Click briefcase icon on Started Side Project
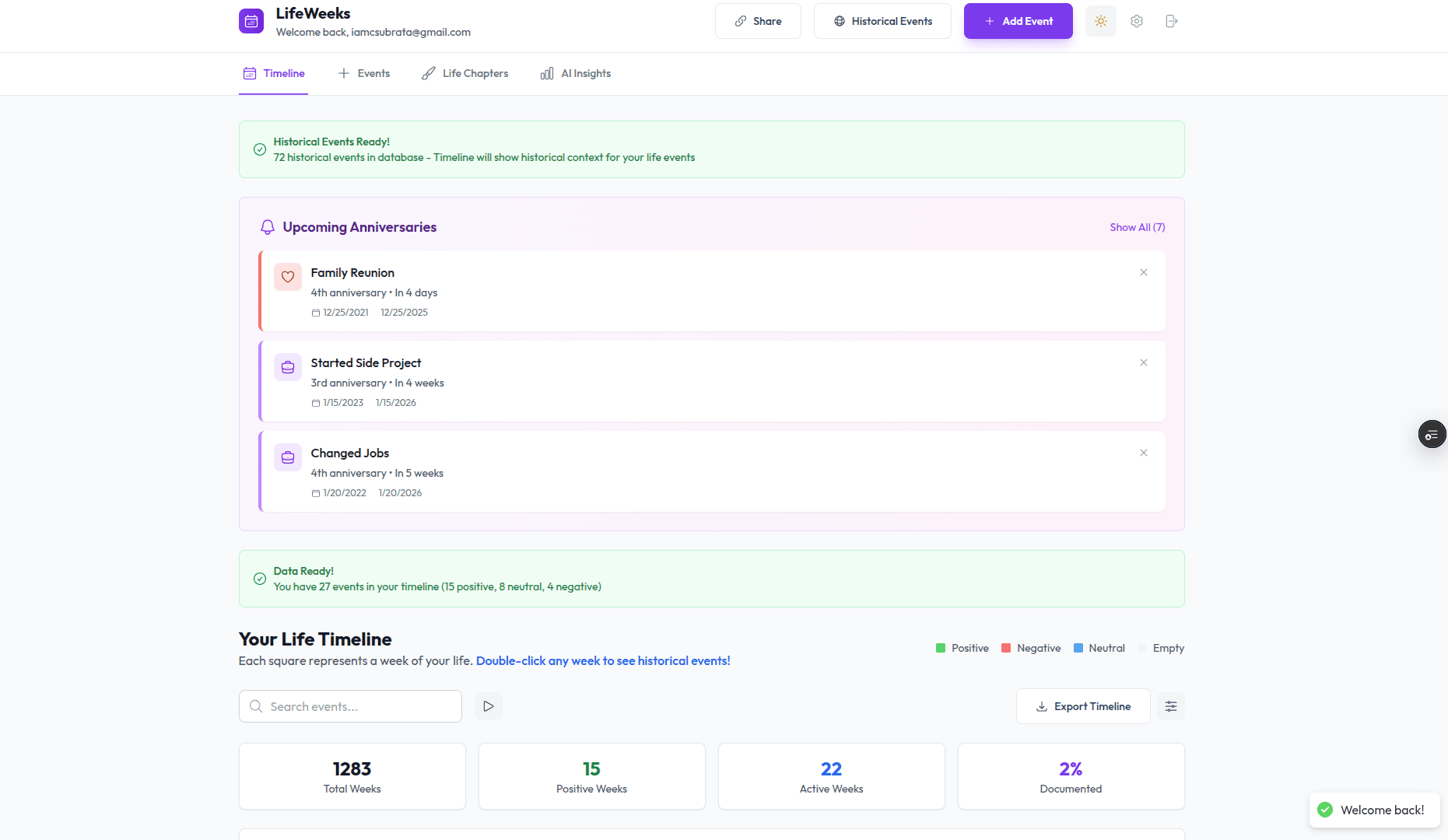This screenshot has height=840, width=1448. pos(287,367)
